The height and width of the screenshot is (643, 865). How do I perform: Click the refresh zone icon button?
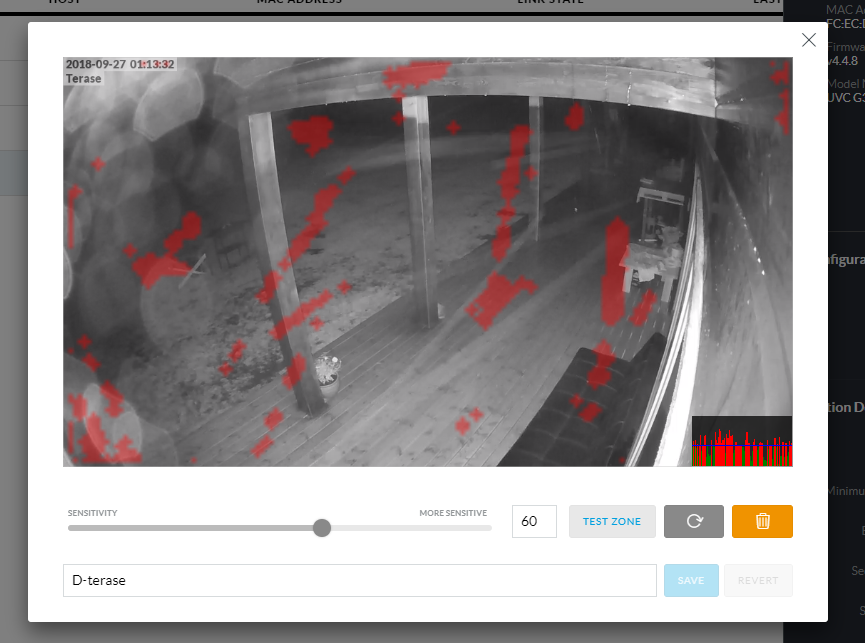694,521
